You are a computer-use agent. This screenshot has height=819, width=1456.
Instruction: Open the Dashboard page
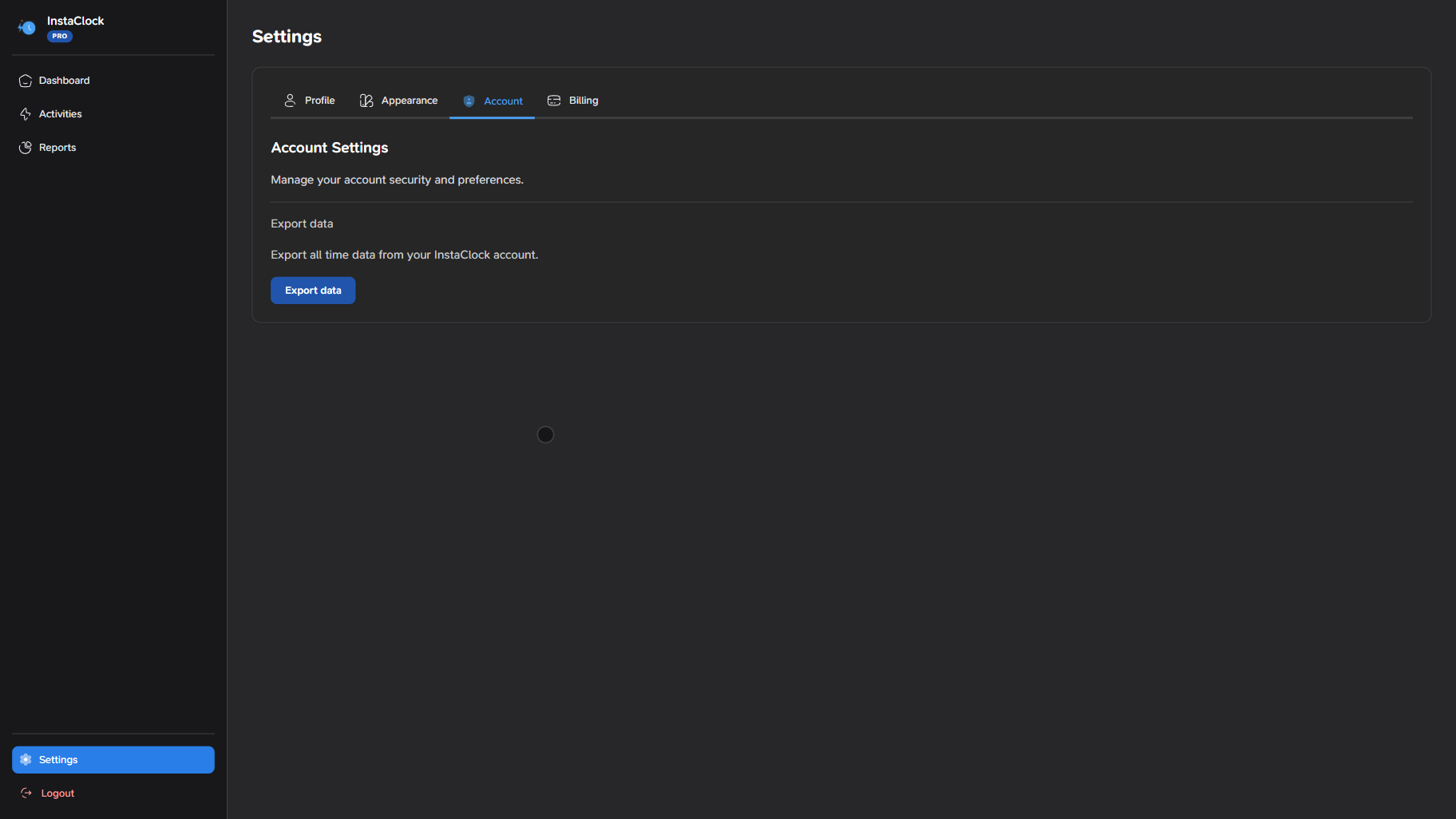64,80
